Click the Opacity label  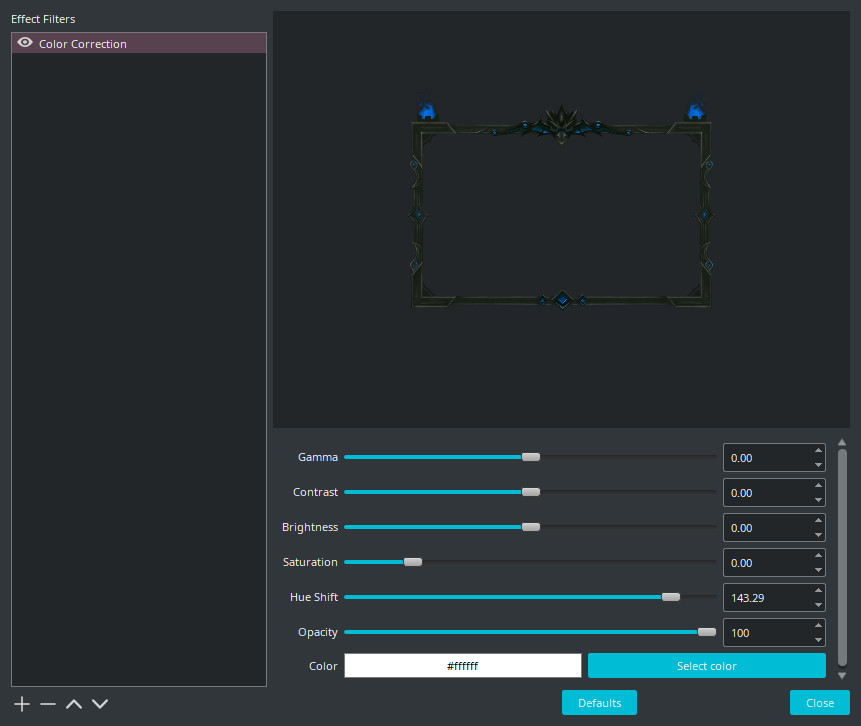tap(318, 633)
